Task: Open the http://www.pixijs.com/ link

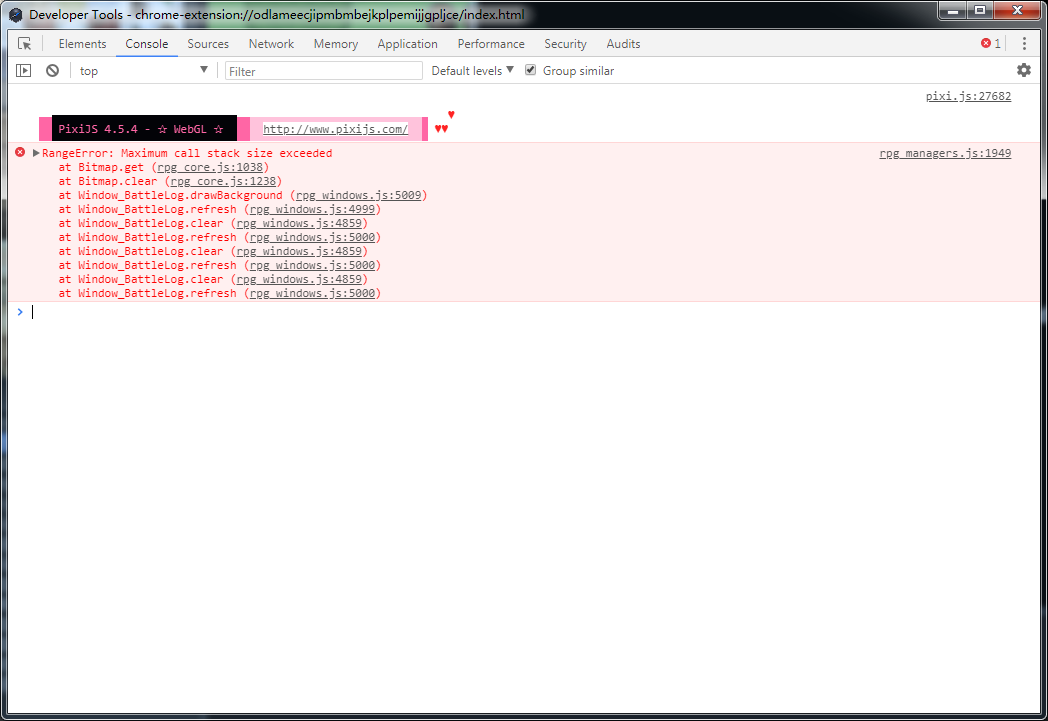Action: pyautogui.click(x=336, y=129)
